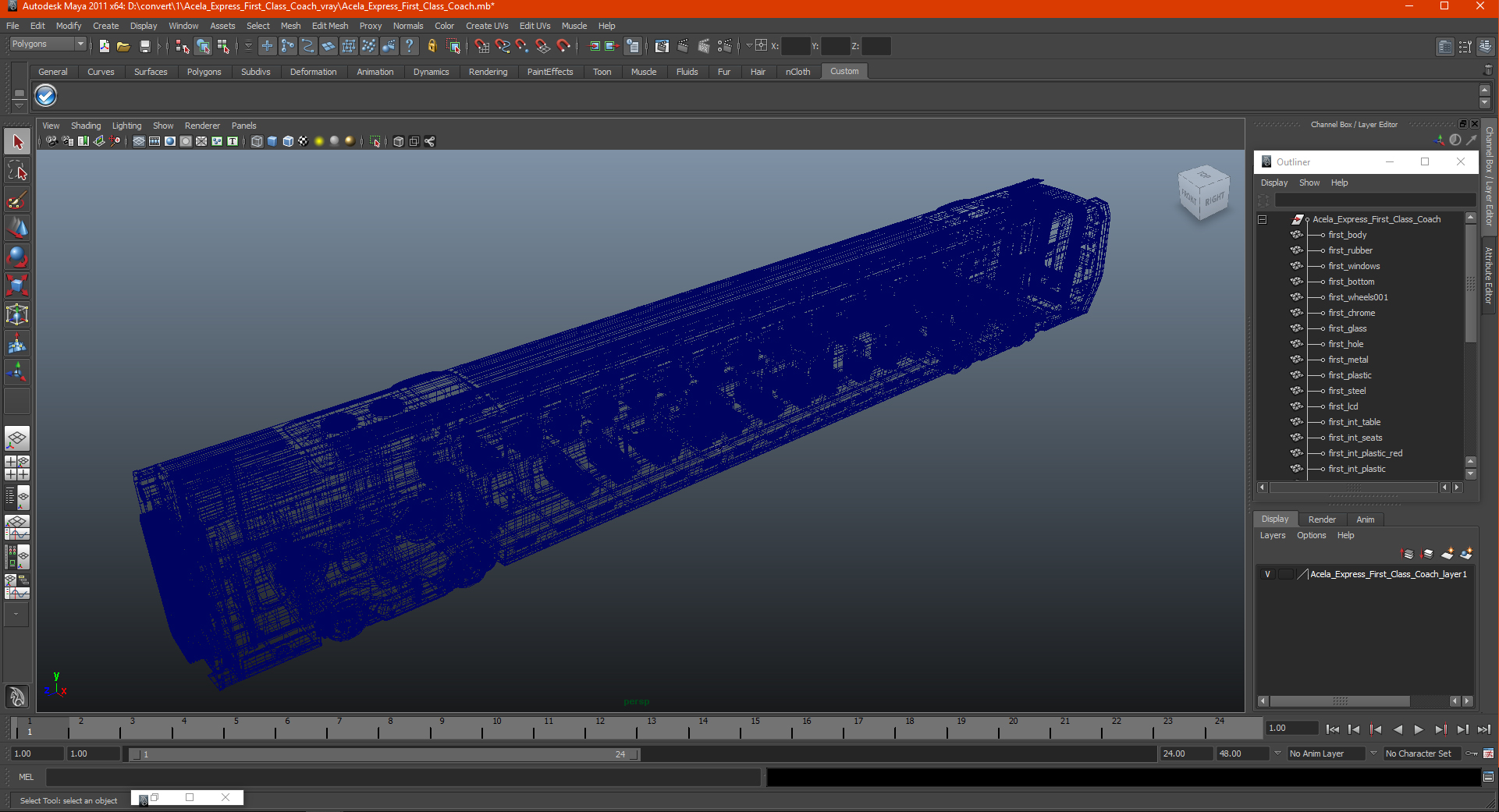This screenshot has height=812, width=1499.
Task: Activate the Rotate tool sphere icon
Action: click(17, 257)
